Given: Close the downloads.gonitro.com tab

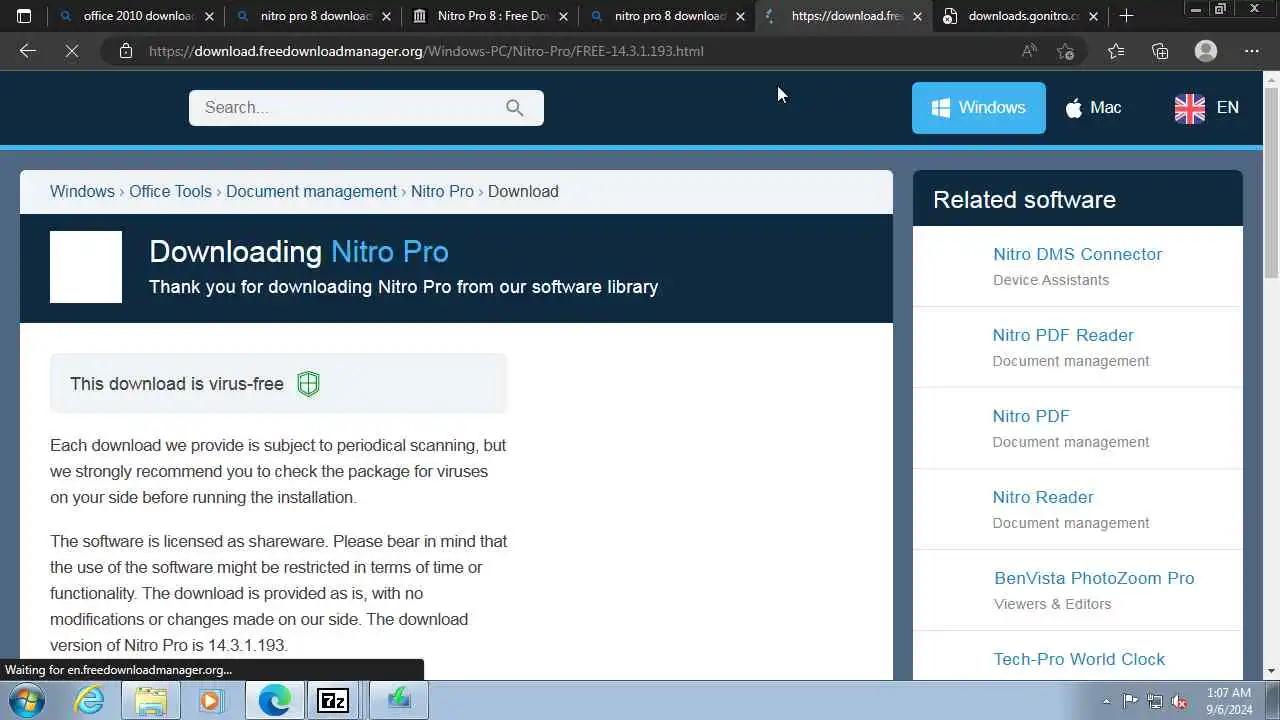Looking at the screenshot, I should click(x=1094, y=16).
